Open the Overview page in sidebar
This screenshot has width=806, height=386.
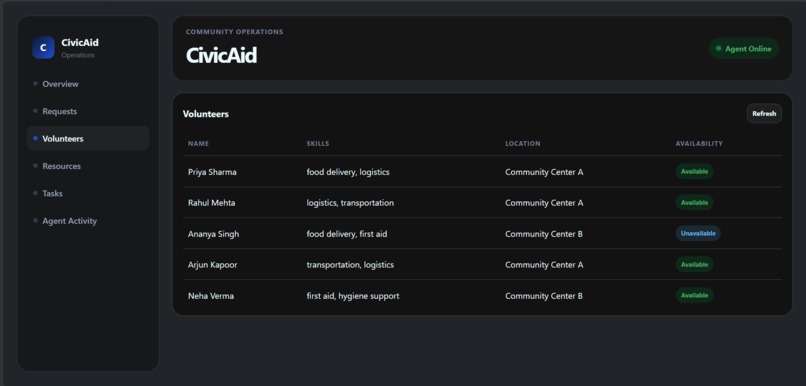(60, 84)
